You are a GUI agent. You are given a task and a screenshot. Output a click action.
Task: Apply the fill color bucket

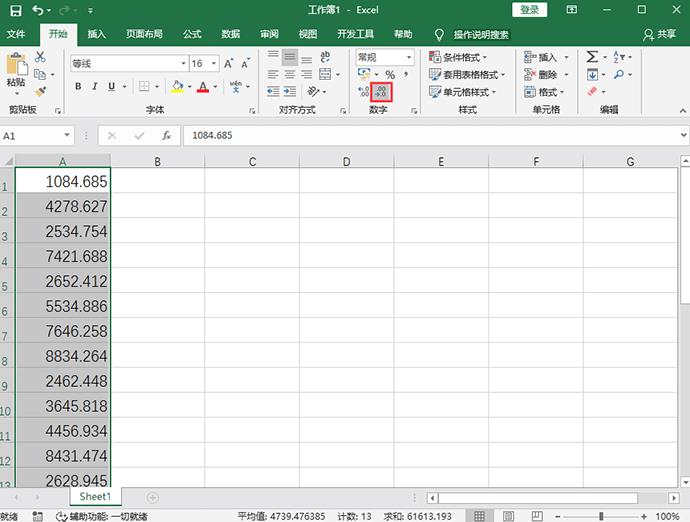[177, 86]
